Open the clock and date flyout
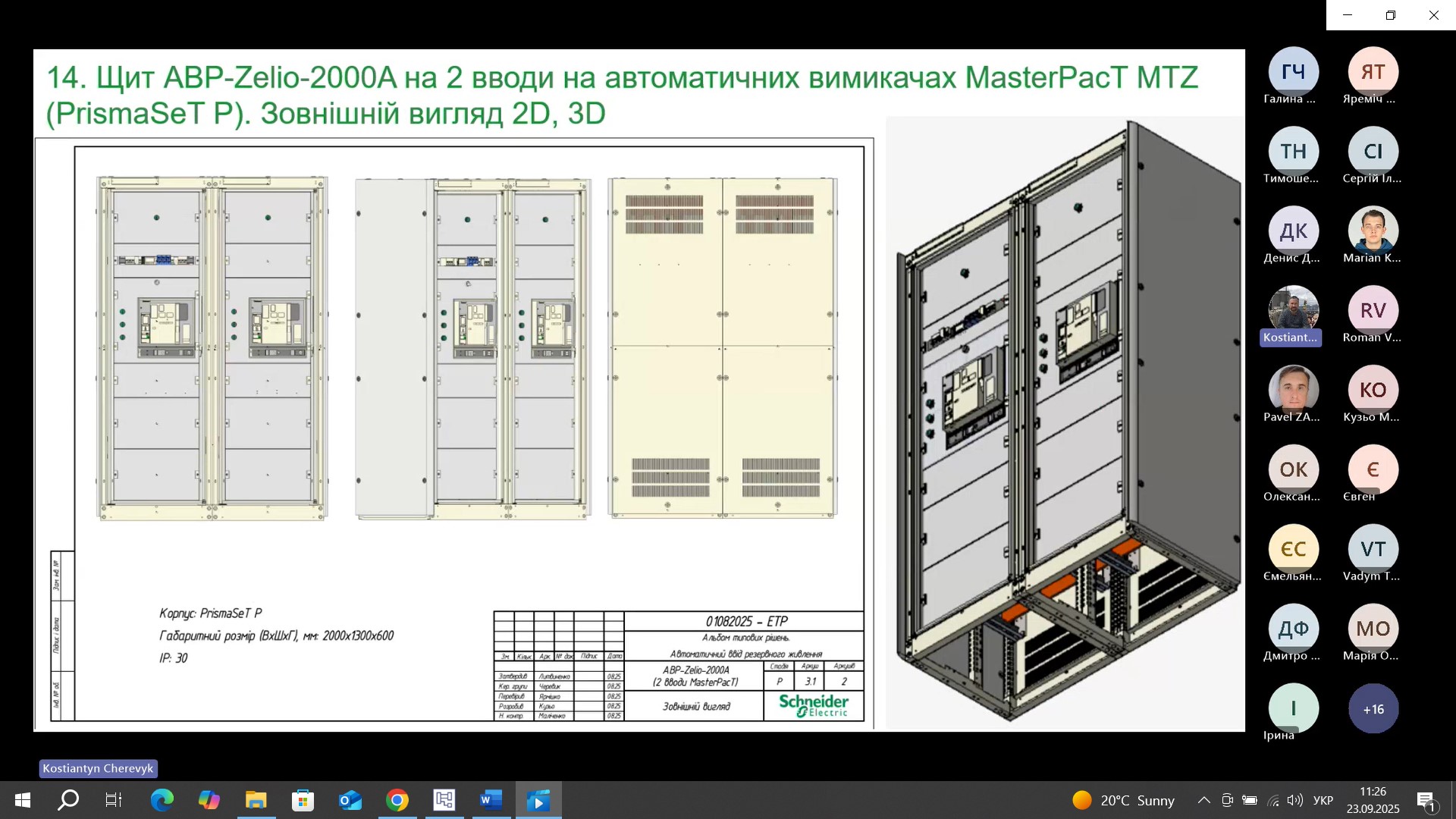This screenshot has width=1456, height=819. (x=1373, y=800)
